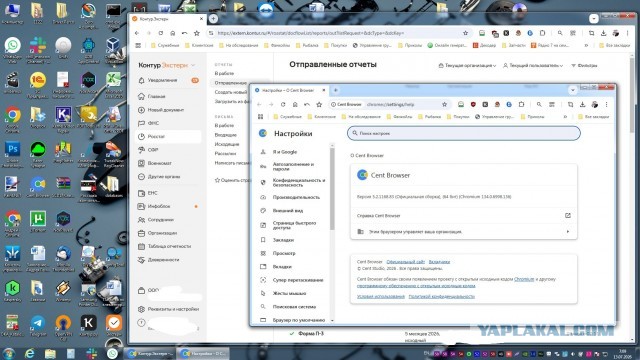Click the red shield extension in settings window
Screen dimensions: 640x360
point(473,104)
